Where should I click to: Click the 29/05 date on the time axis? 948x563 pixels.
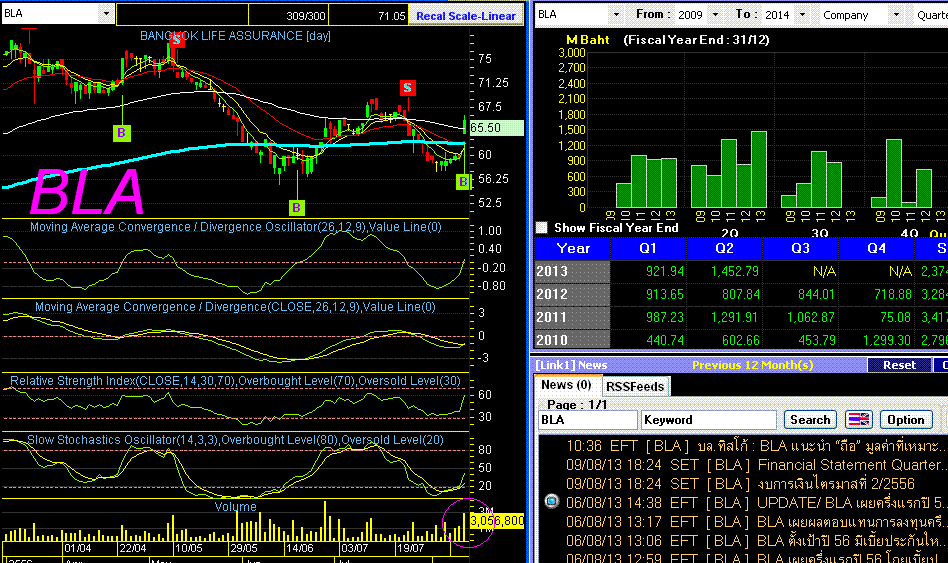tap(244, 548)
